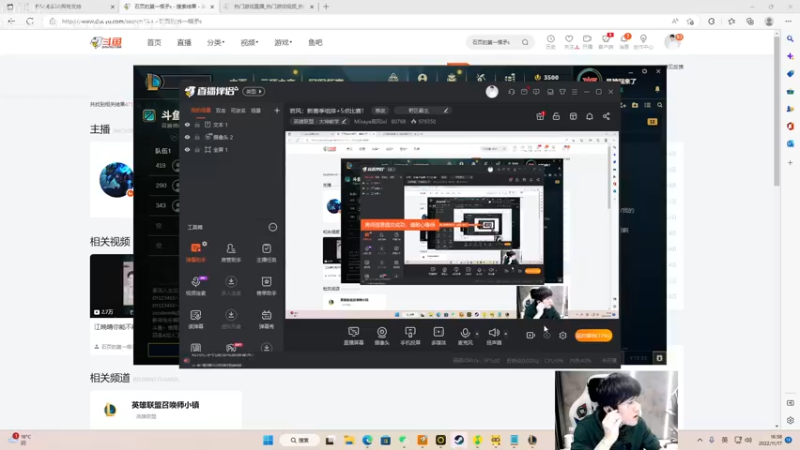Edit the 英雄联盟 category tag
The height and width of the screenshot is (450, 800).
click(x=319, y=121)
